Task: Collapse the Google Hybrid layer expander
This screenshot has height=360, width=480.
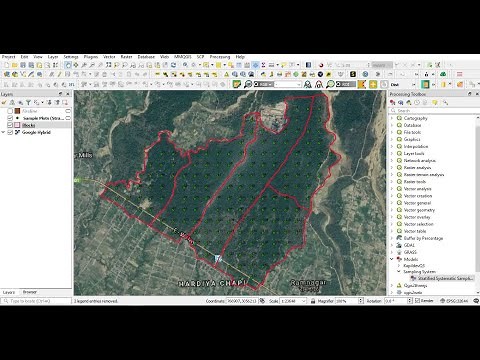Action: 3,132
